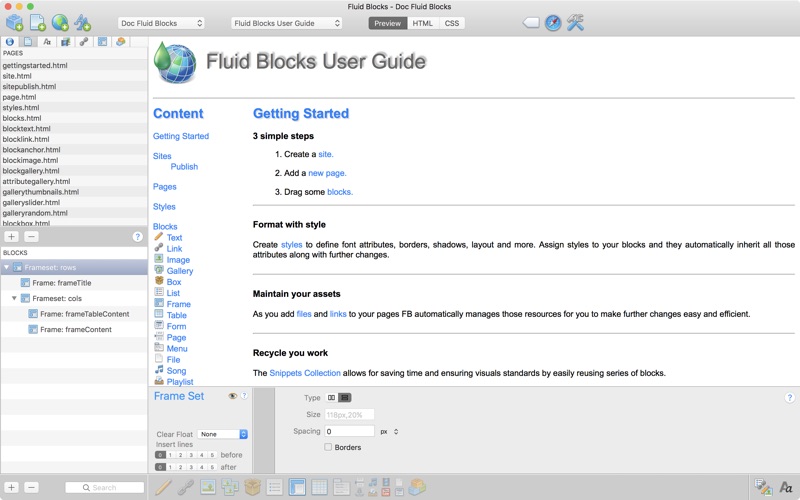The image size is (800, 500).
Task: Select the Frame: frameContent block
Action: (76, 330)
